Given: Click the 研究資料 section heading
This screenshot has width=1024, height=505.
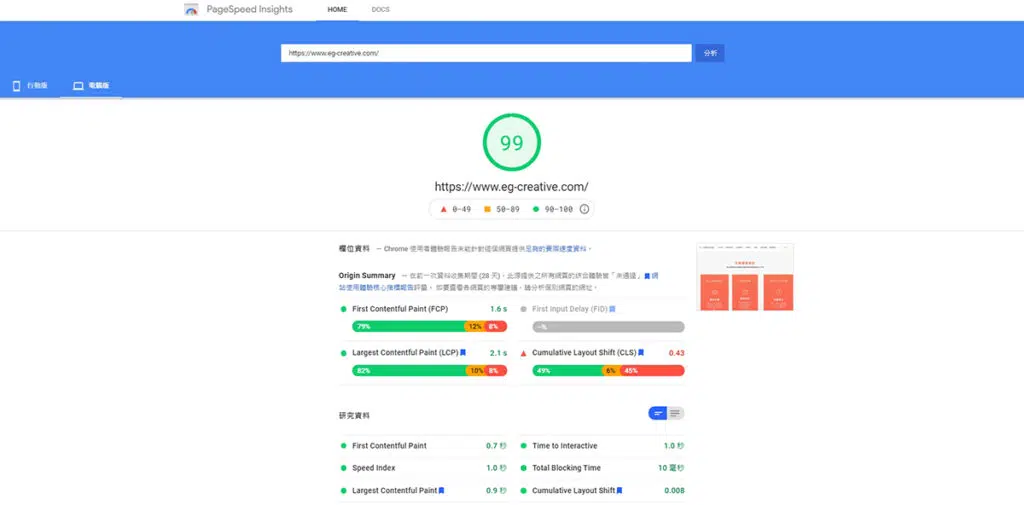Looking at the screenshot, I should tap(354, 415).
